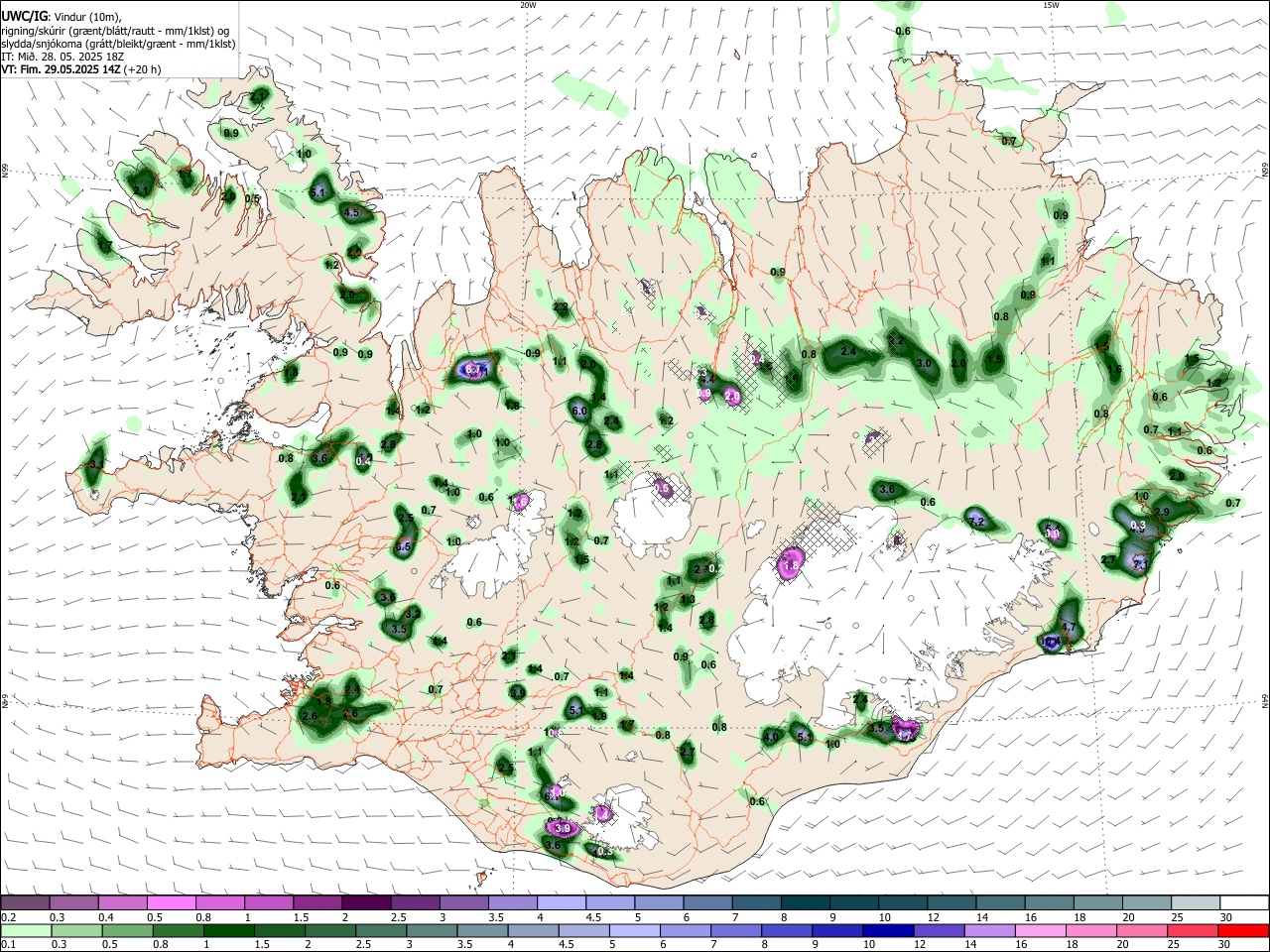
Task: Click the '20W' longitude label at the top
Action: click(x=528, y=5)
